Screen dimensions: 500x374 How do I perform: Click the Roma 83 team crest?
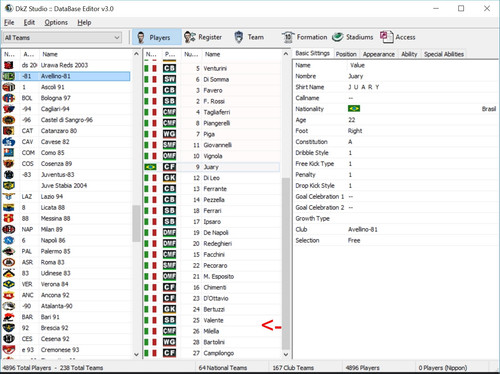(9, 262)
